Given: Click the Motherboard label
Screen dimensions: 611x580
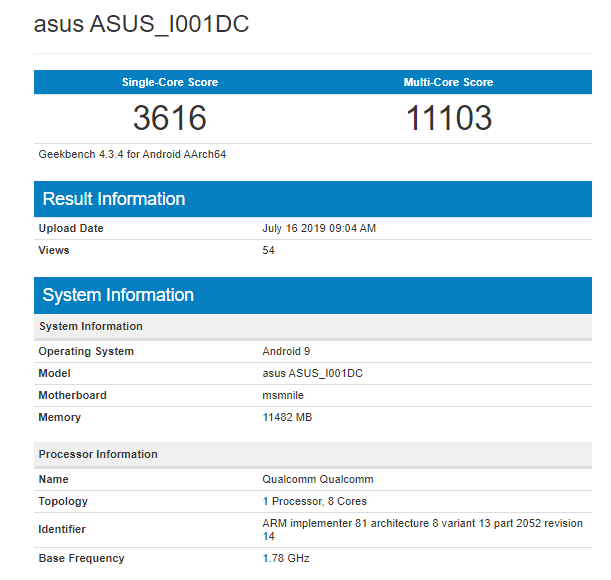Looking at the screenshot, I should pos(72,395).
